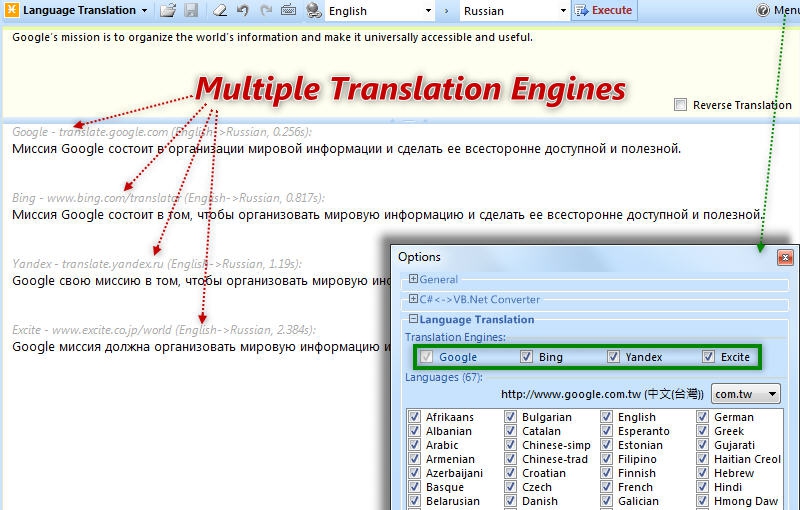The width and height of the screenshot is (800, 510).
Task: Click the Google translate.google.com result header
Action: (162, 132)
